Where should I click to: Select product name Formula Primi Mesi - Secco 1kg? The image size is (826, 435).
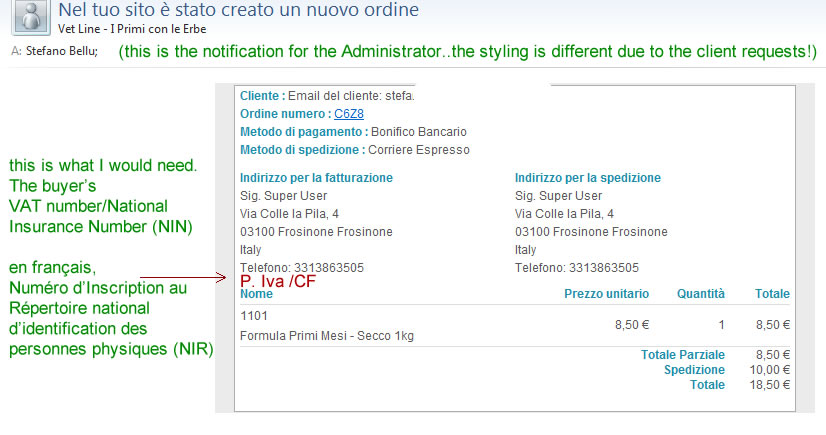[327, 335]
